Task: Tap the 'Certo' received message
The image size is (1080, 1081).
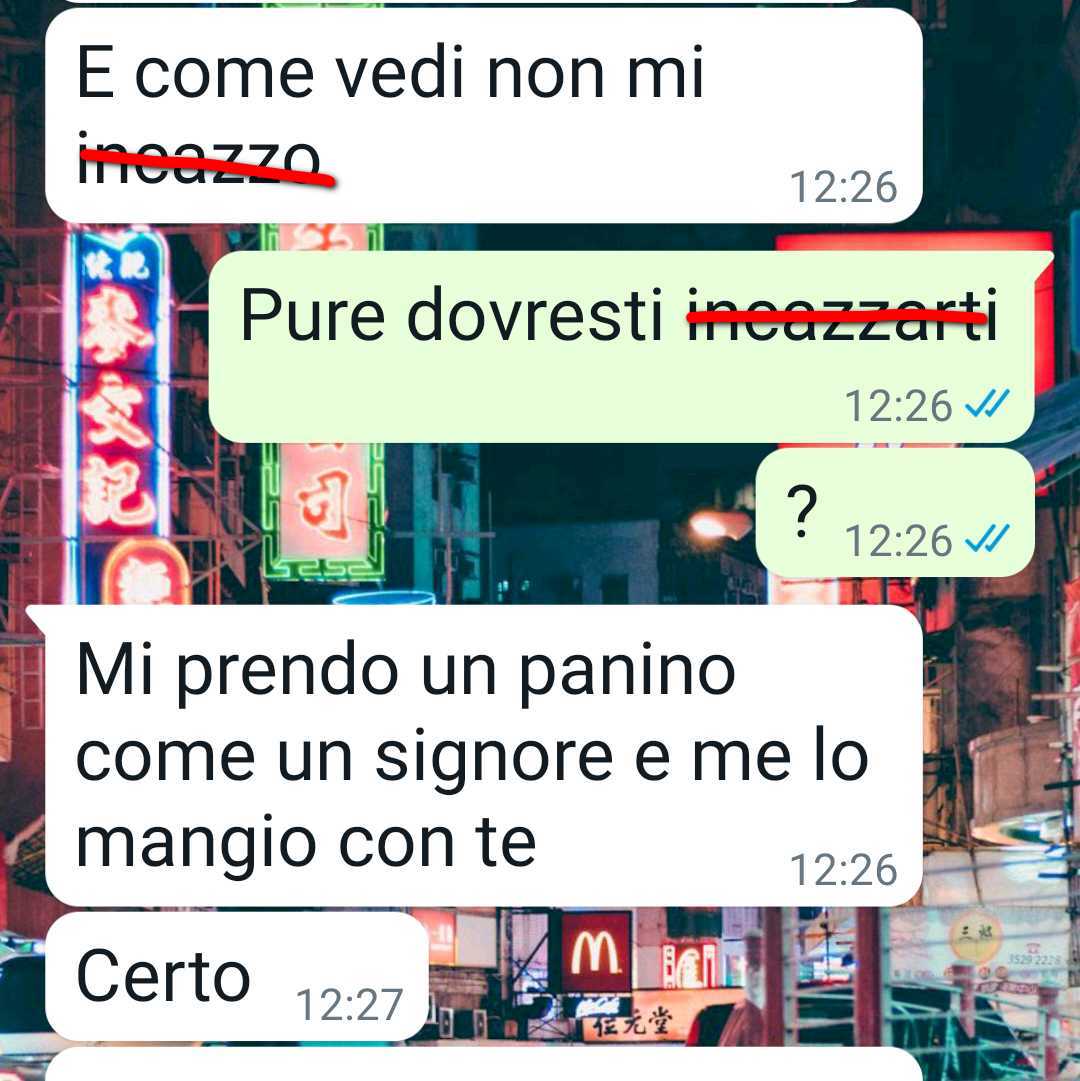Action: pyautogui.click(x=236, y=976)
